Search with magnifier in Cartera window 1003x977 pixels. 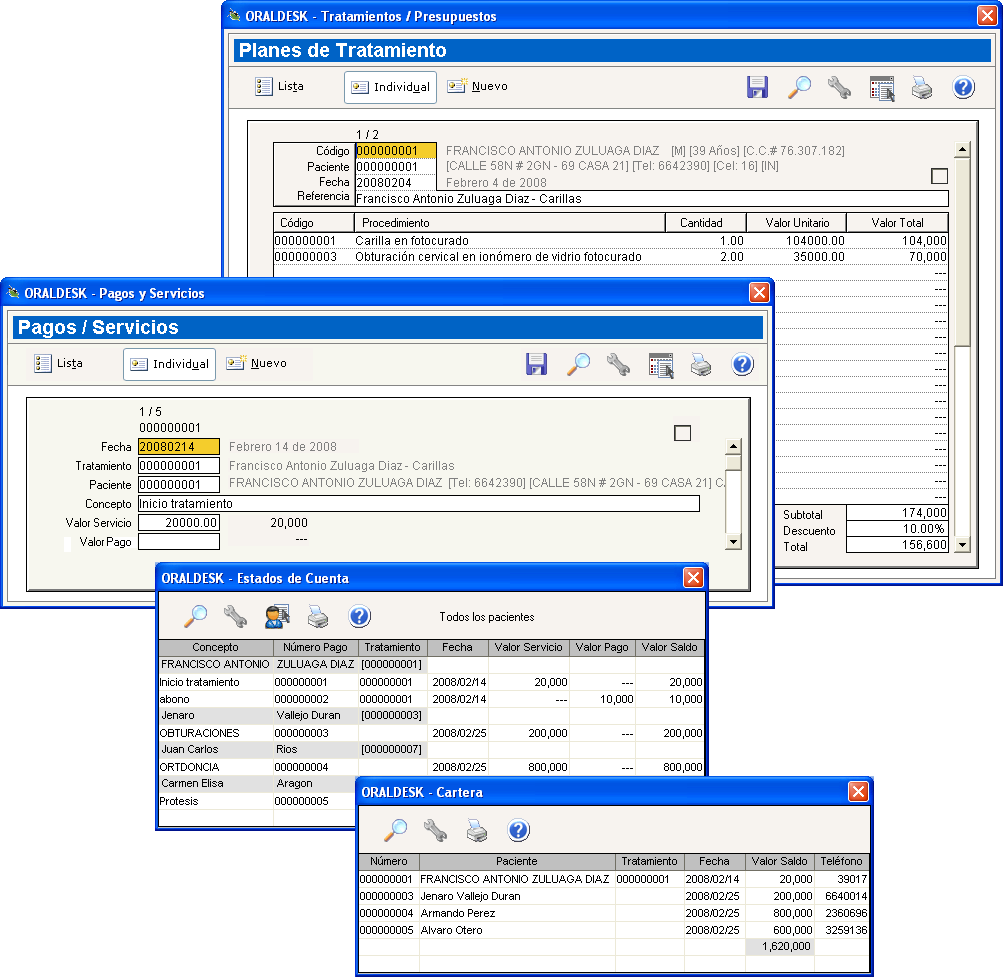395,830
